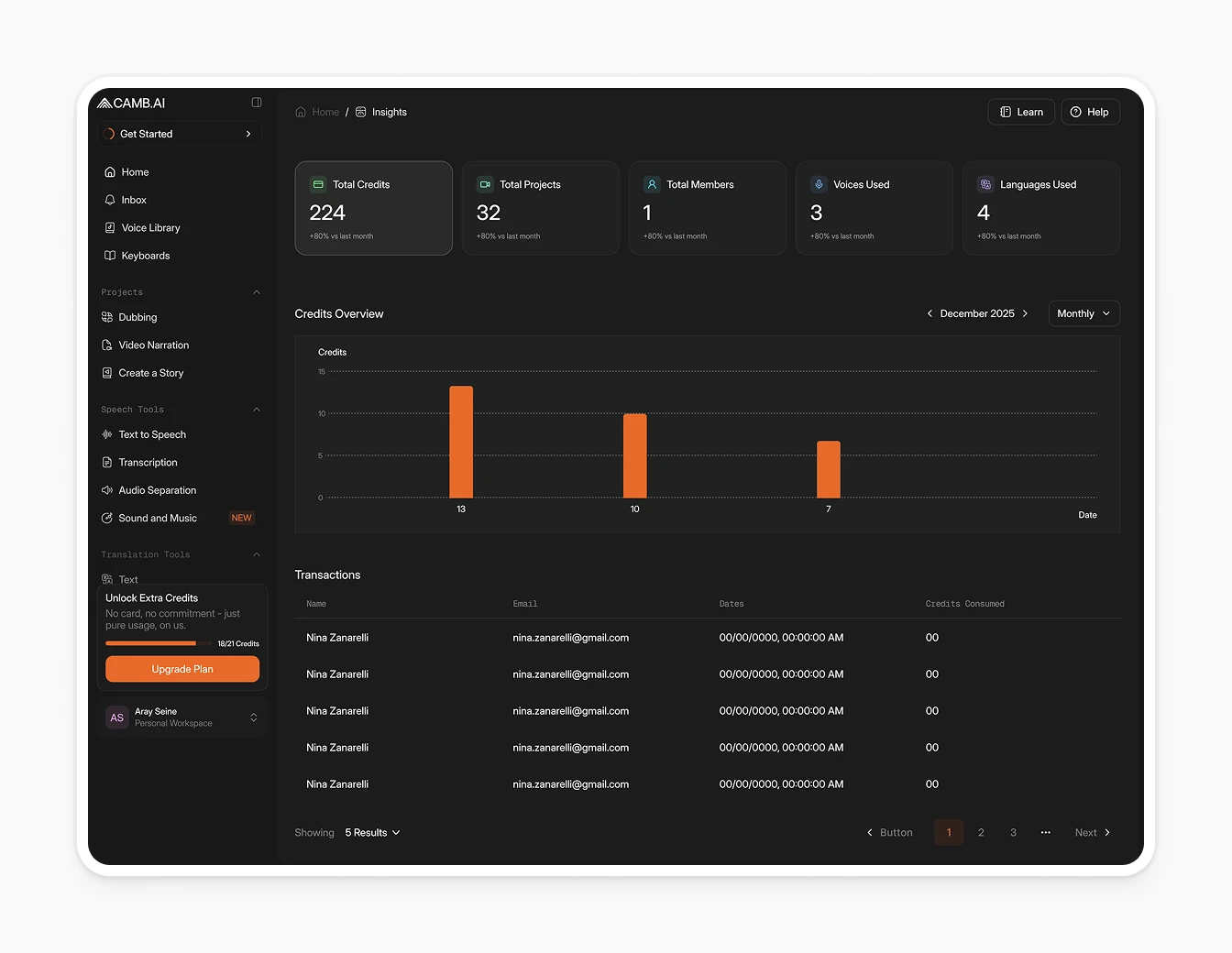Open the Learn panel
The image size is (1232, 953).
point(1020,111)
